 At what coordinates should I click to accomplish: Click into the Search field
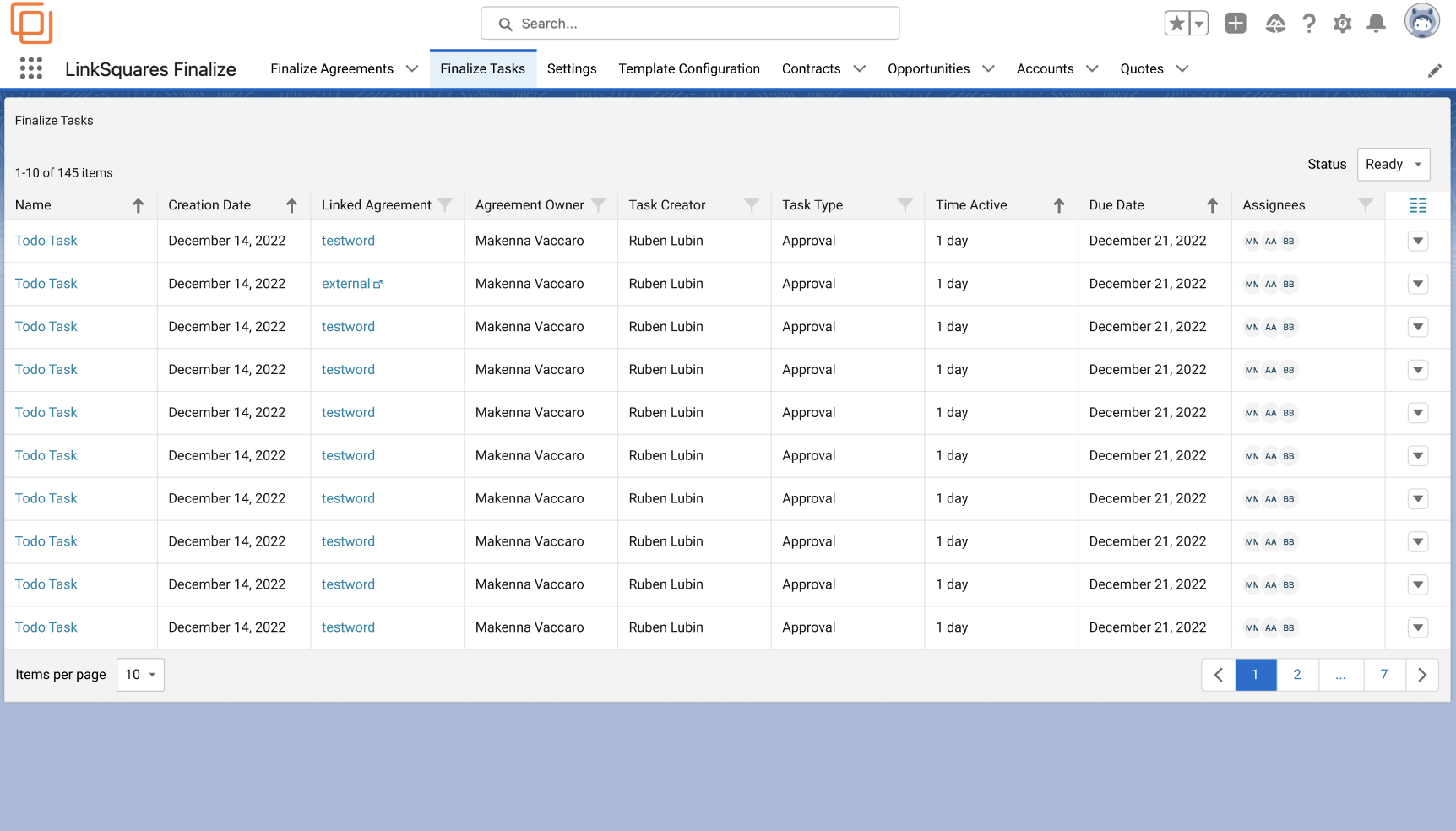click(690, 24)
